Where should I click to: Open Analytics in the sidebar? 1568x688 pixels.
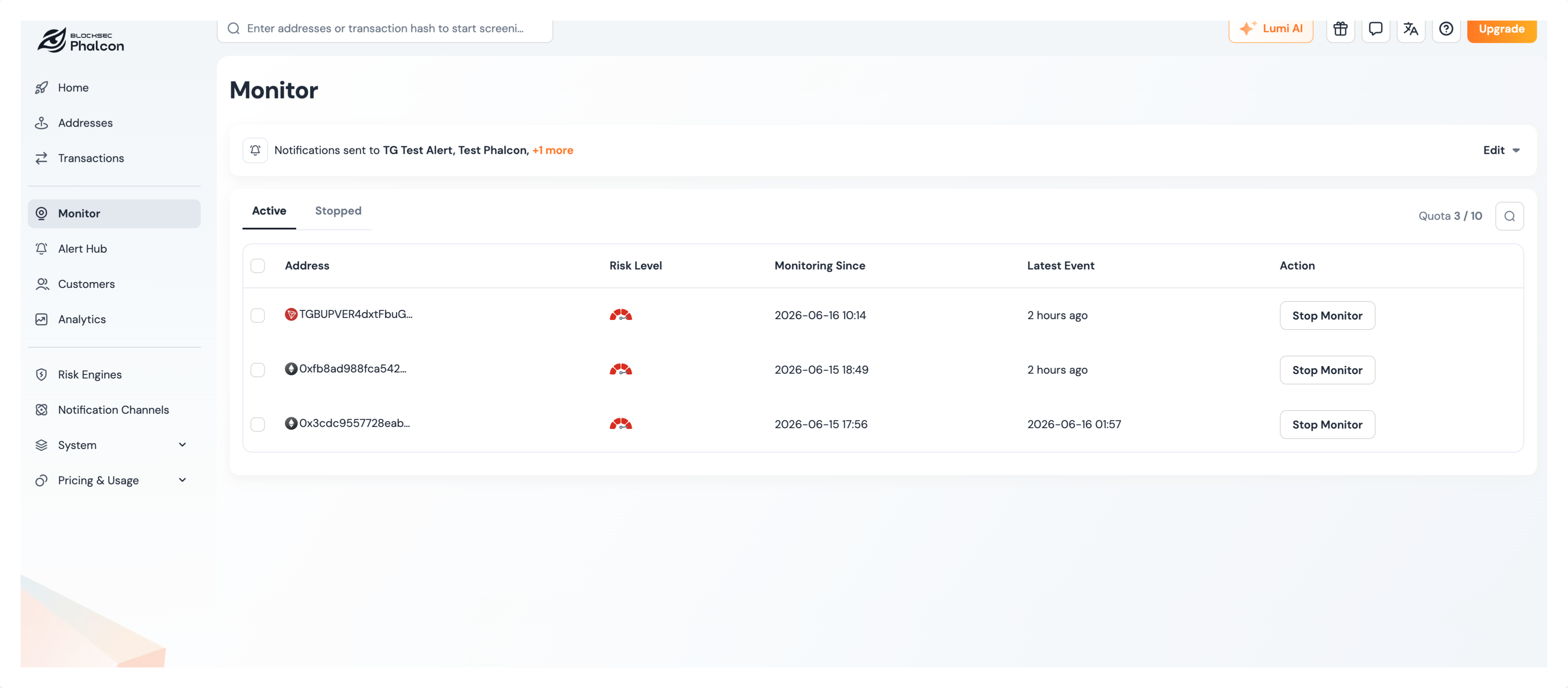click(114, 320)
